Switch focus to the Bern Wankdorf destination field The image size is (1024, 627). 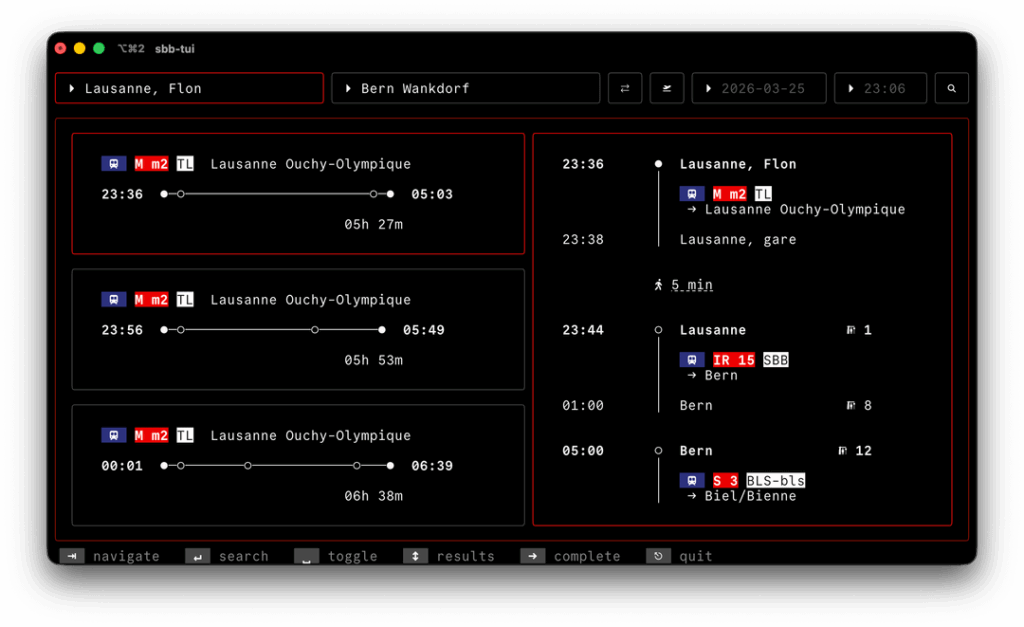click(x=465, y=87)
